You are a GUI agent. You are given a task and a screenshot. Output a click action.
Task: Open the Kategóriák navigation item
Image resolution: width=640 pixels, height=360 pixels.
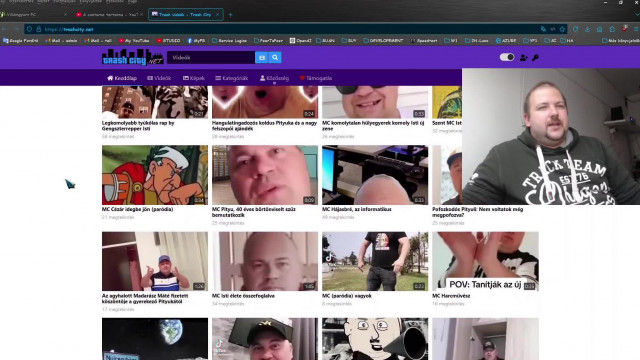tap(231, 78)
